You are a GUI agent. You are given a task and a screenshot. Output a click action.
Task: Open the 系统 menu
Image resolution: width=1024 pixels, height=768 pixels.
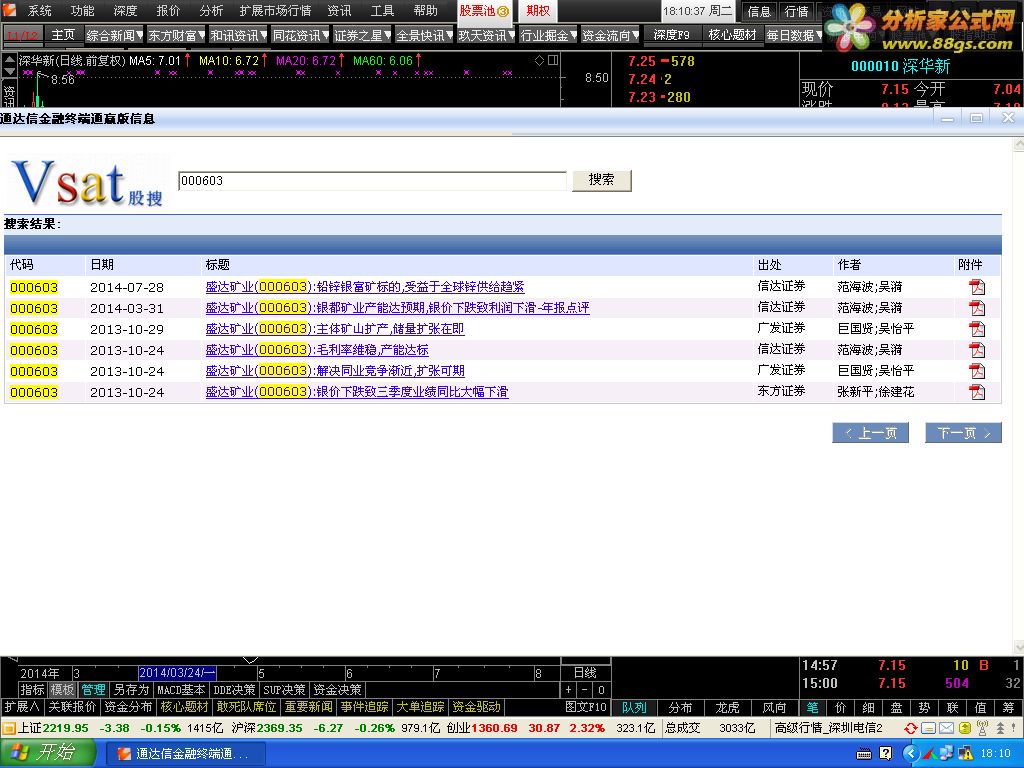pyautogui.click(x=40, y=10)
